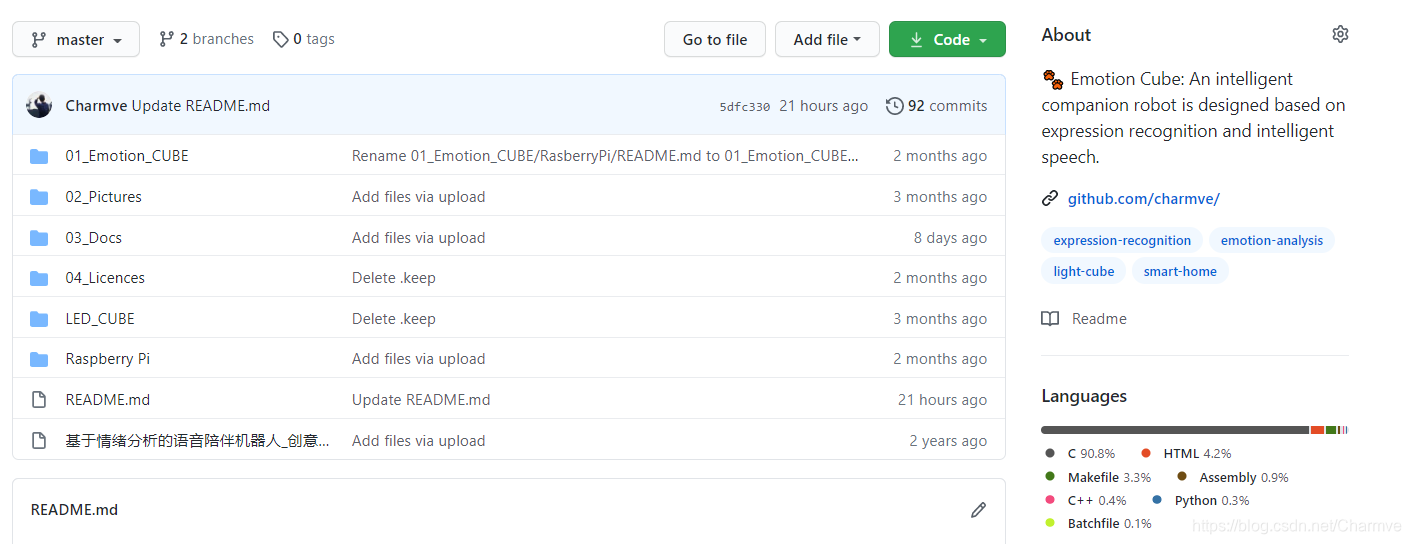Click the orange HTML segment of languages bar
Viewport: 1411px width, 544px height.
[1317, 430]
